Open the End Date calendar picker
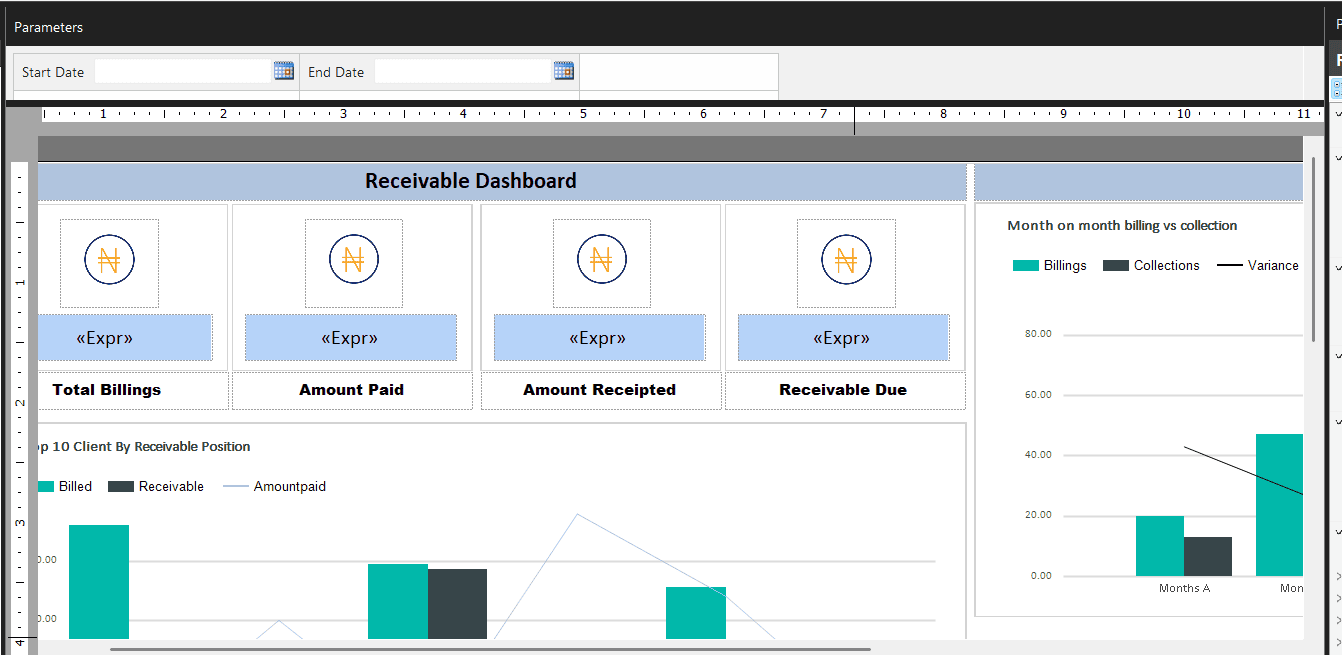This screenshot has height=655, width=1342. [x=564, y=71]
